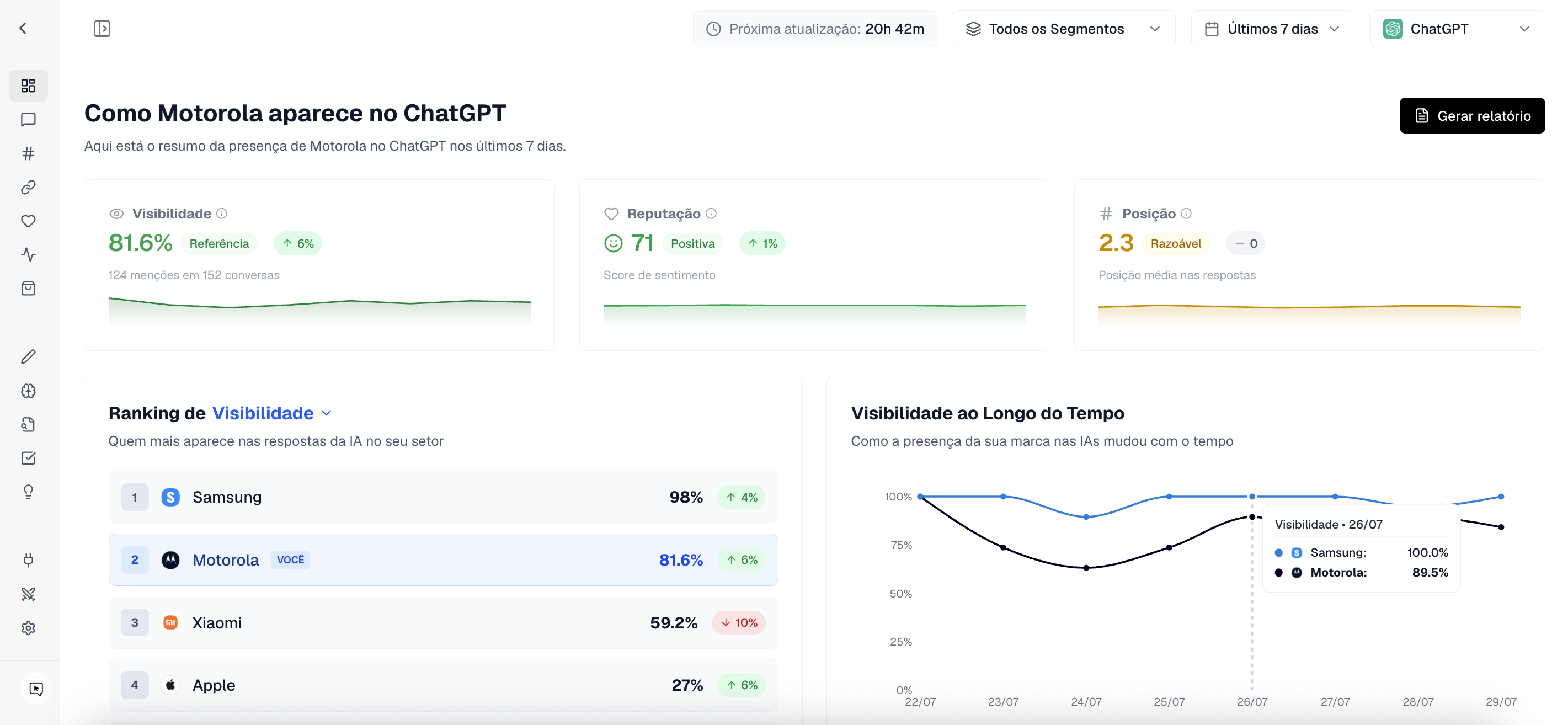The height and width of the screenshot is (725, 1568).
Task: Click '124 menções em 152 conversas' text
Action: (194, 275)
